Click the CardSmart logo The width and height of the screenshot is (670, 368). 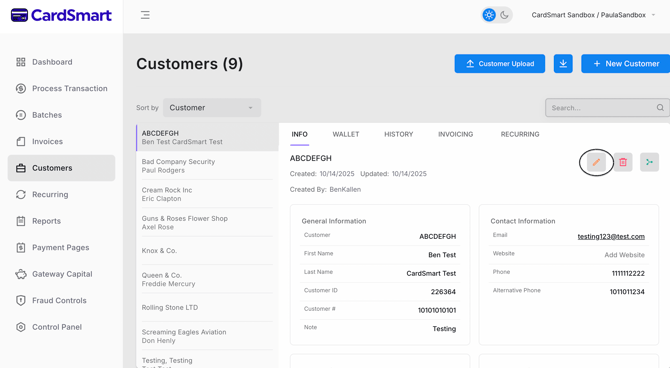tap(61, 15)
